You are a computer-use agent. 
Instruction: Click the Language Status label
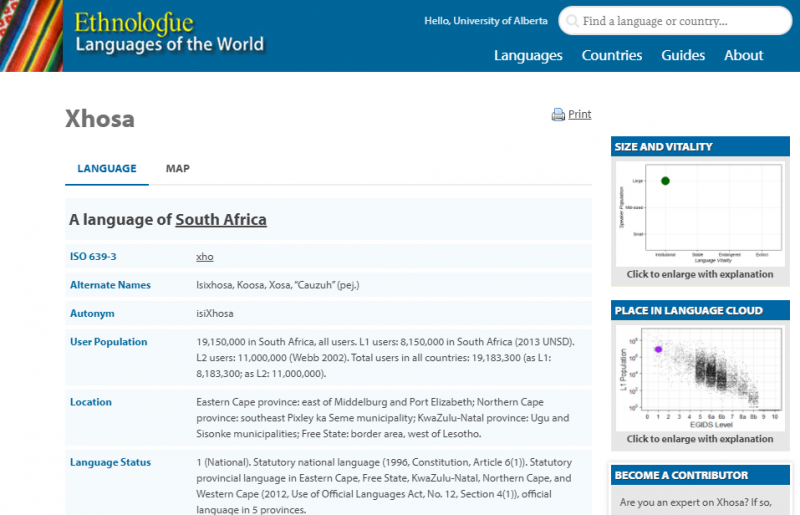click(x=110, y=462)
